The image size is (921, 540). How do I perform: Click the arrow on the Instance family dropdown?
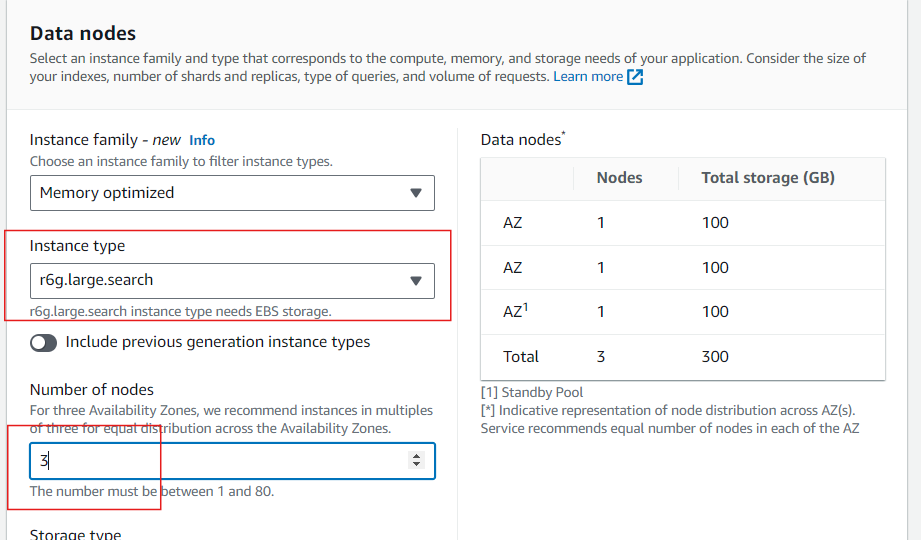[x=416, y=193]
